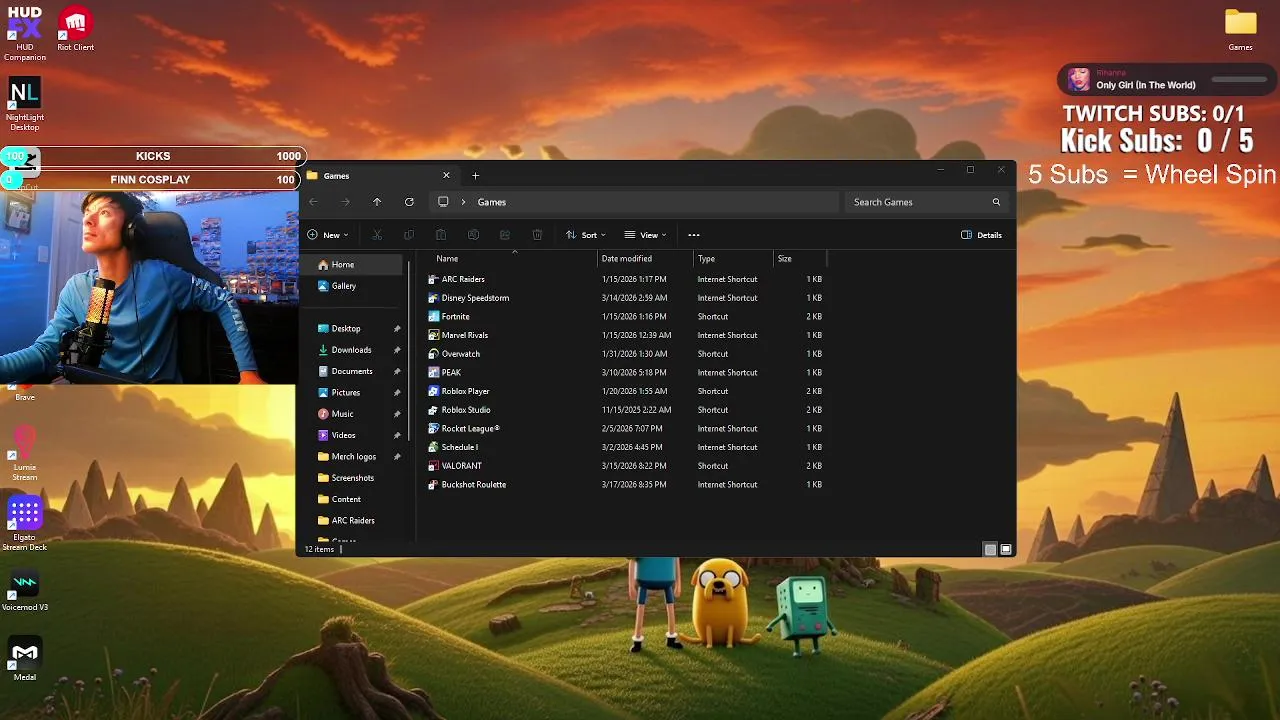Click the Rename toolbar icon
1280x720 pixels.
click(473, 235)
